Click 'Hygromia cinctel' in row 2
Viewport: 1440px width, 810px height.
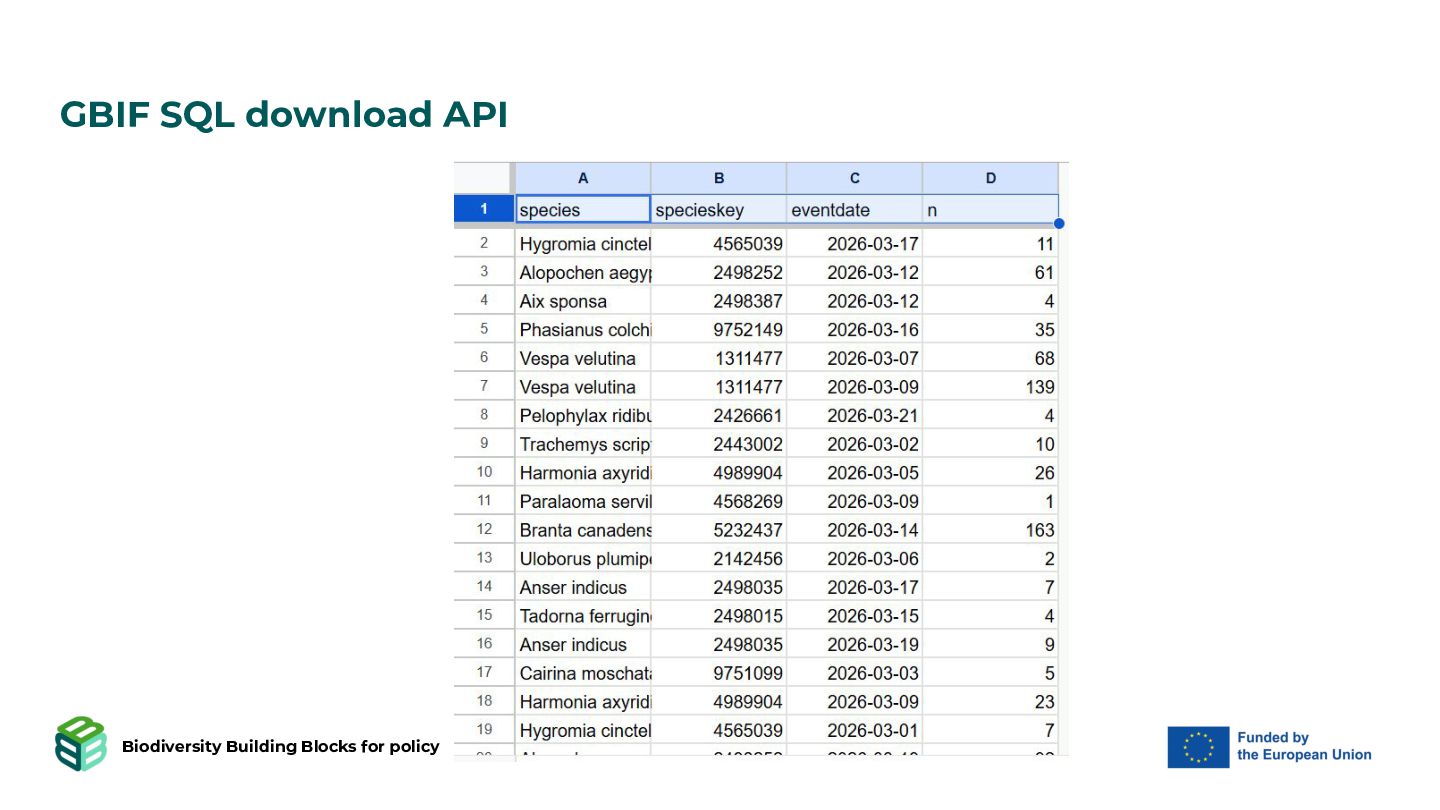coord(583,243)
